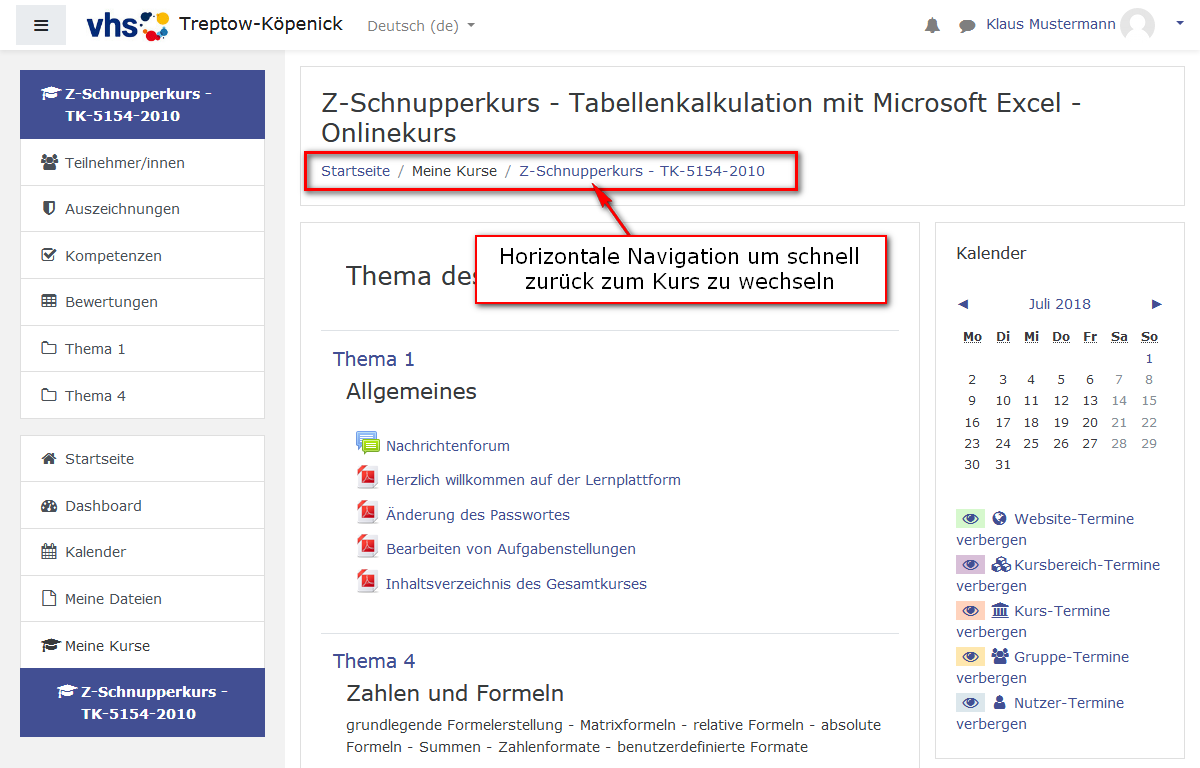Viewport: 1200px width, 768px height.
Task: Open the notifications bell
Action: click(x=932, y=26)
